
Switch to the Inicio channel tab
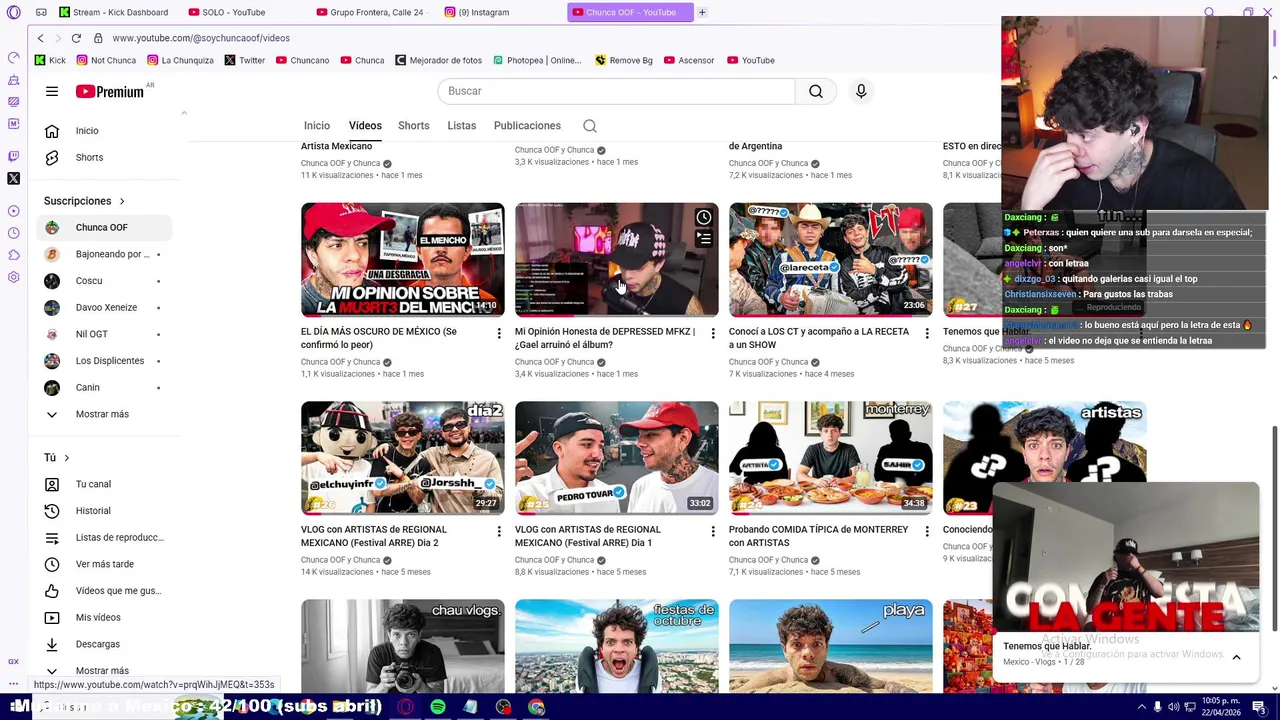pos(317,126)
